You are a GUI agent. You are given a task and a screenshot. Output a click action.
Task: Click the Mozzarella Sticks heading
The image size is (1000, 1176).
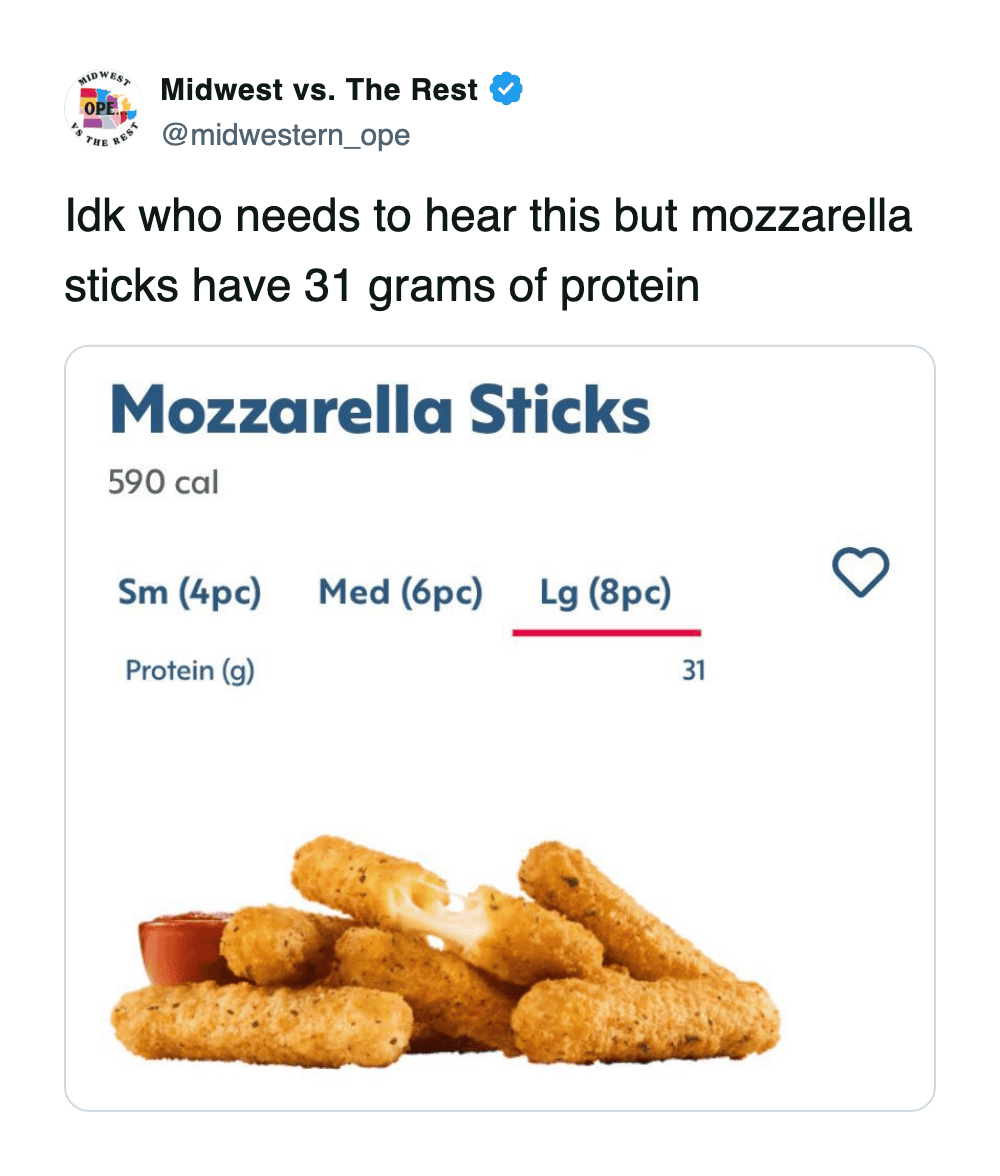tap(379, 411)
